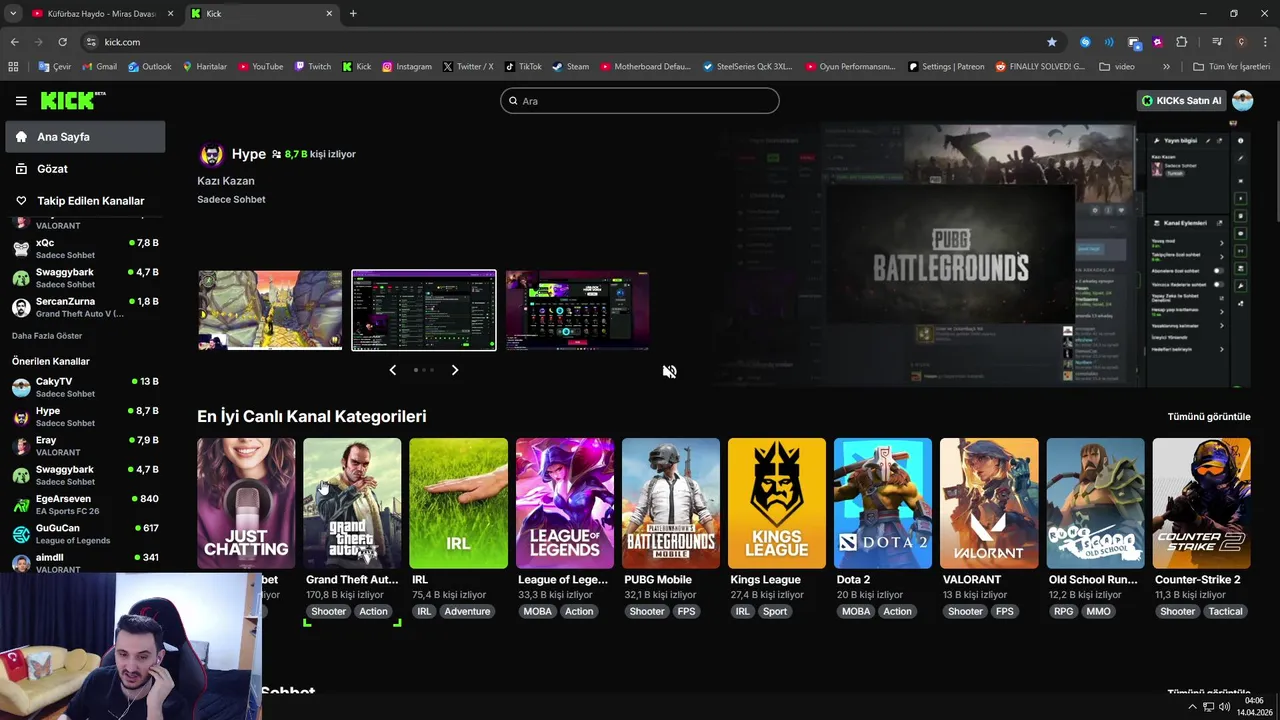1280x720 pixels.
Task: Open the Kick hamburger sidebar menu
Action: tap(21, 101)
